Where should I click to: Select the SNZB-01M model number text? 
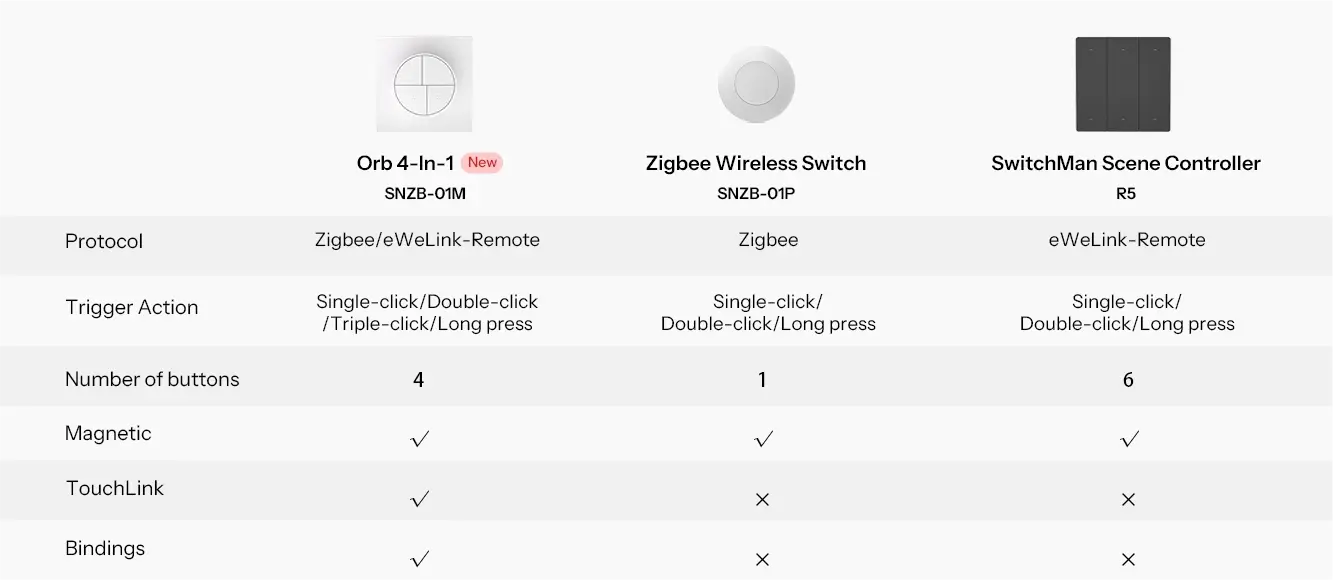[425, 193]
